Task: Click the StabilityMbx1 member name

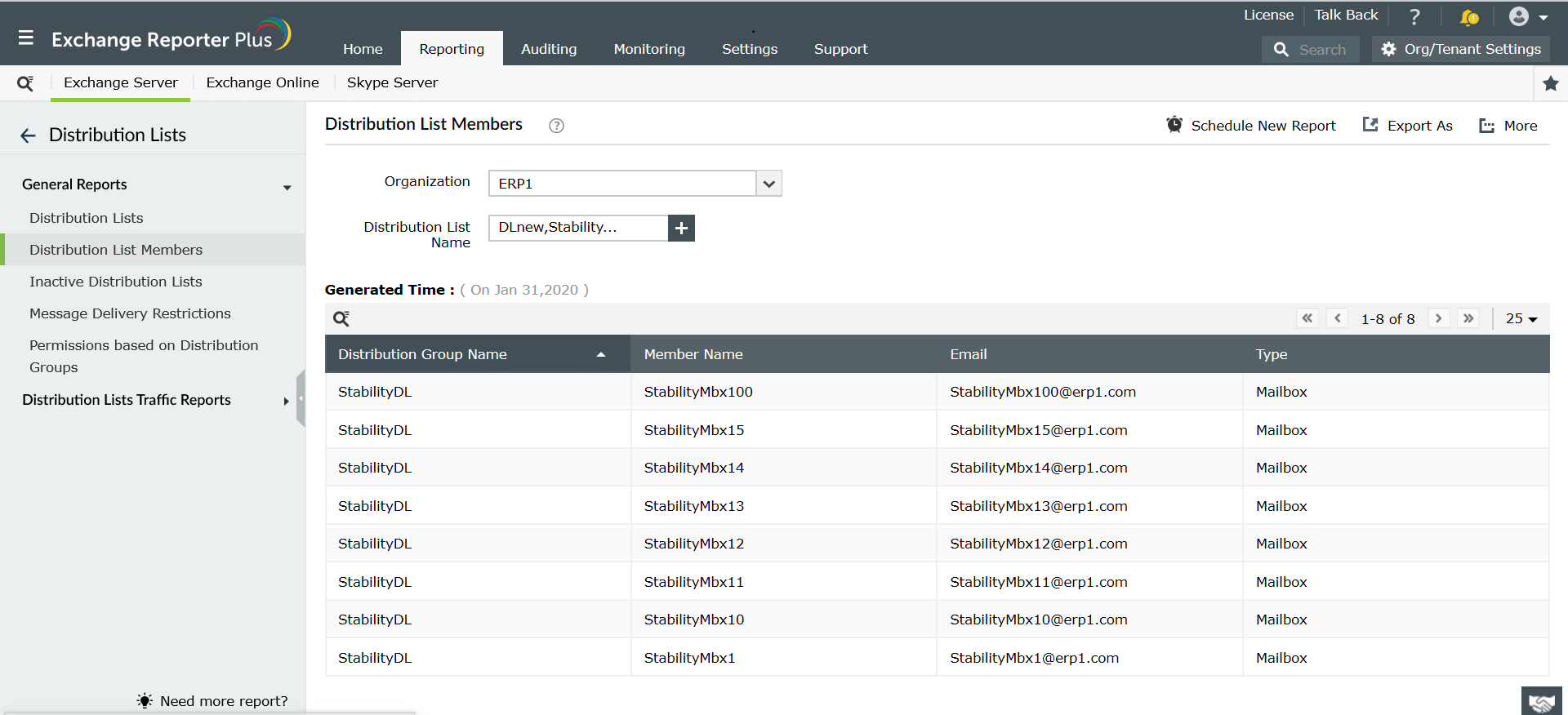Action: click(689, 658)
